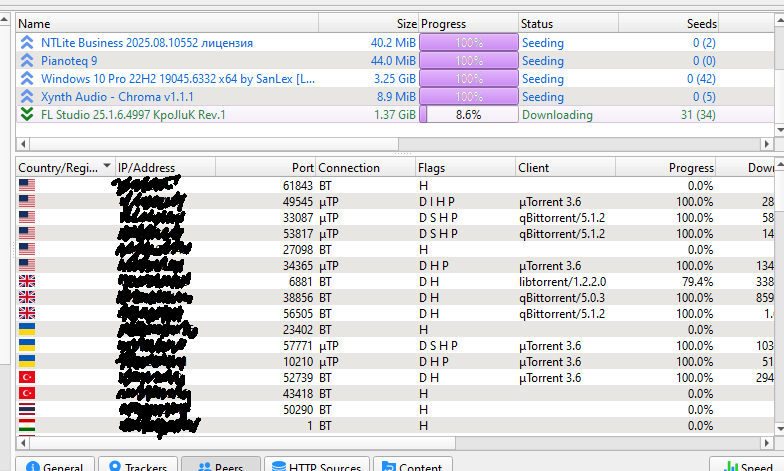784x471 pixels.
Task: Click the seeding icon next to Pianoteq 9
Action: [x=27, y=61]
